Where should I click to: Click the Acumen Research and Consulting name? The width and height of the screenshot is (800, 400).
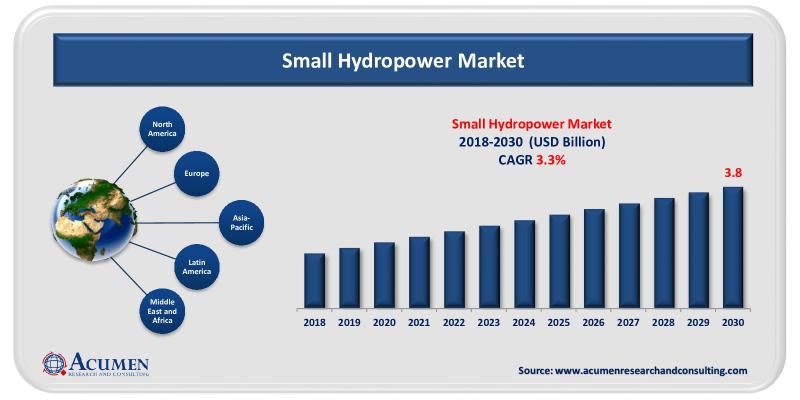click(109, 365)
